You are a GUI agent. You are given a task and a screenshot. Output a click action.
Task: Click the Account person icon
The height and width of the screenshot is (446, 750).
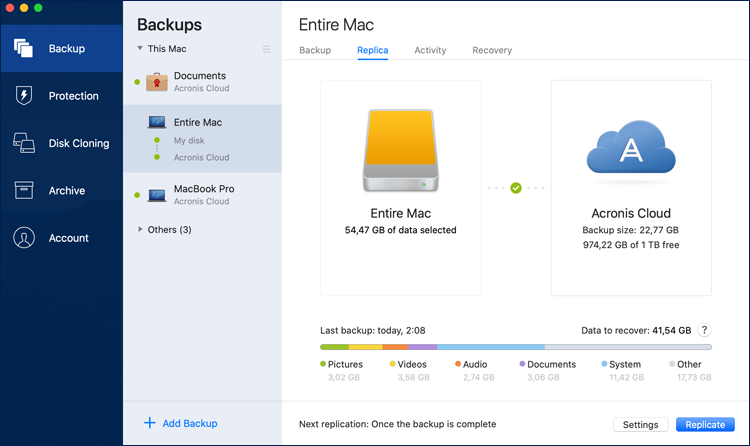point(23,237)
